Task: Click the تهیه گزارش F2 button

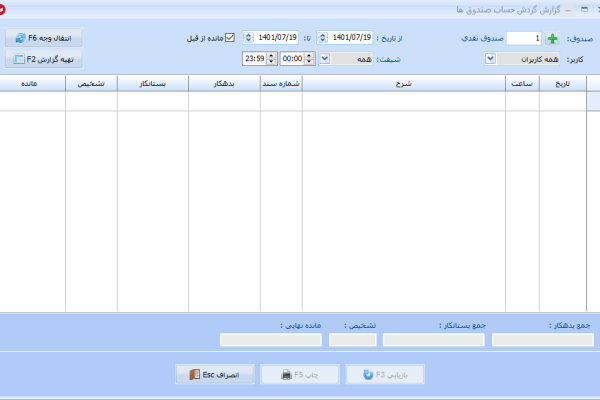Action: click(44, 59)
